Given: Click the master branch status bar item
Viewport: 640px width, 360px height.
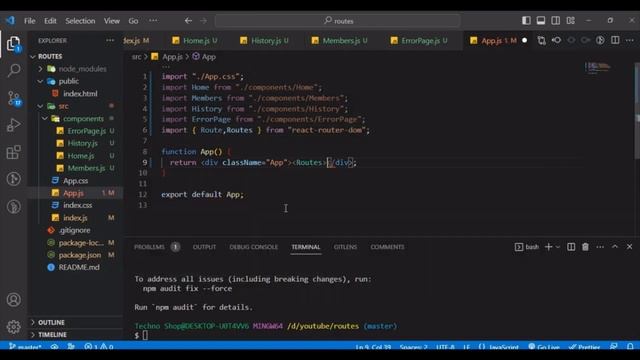Looking at the screenshot, I should [x=25, y=347].
